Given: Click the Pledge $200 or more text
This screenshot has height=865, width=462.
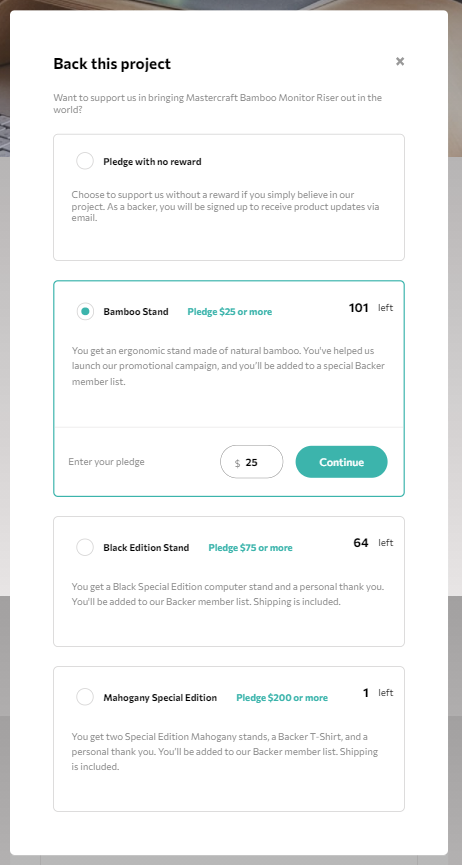Looking at the screenshot, I should [282, 698].
